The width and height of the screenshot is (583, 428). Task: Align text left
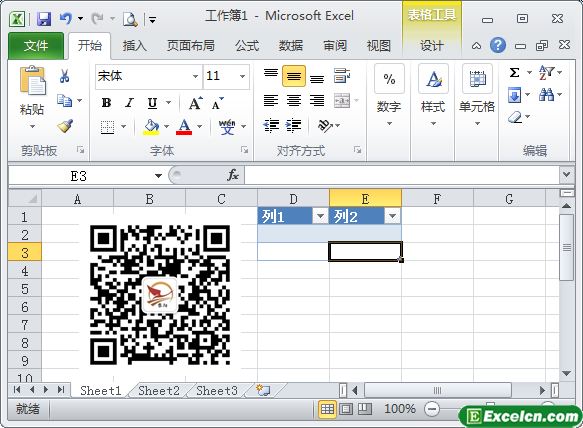(271, 100)
